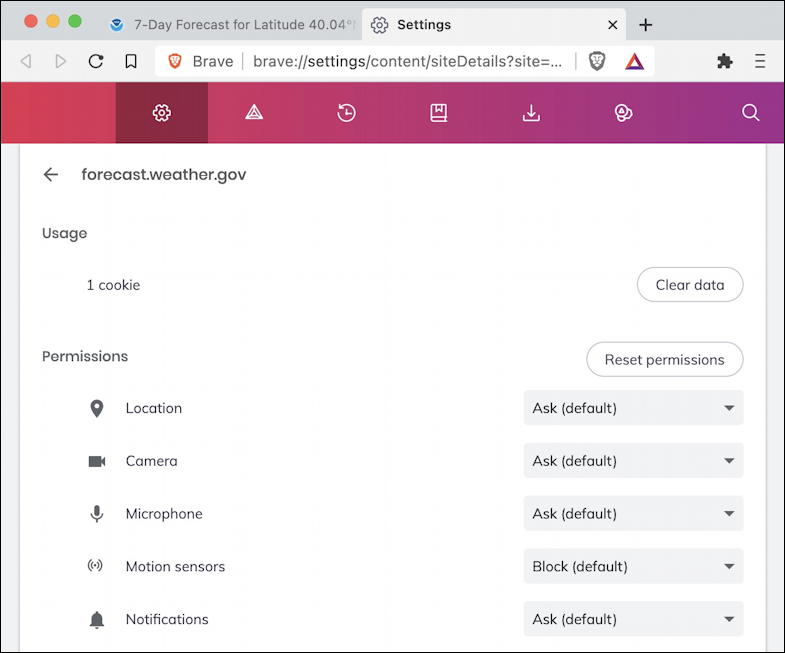Open the Wallet icon in settings toolbar

(x=623, y=113)
